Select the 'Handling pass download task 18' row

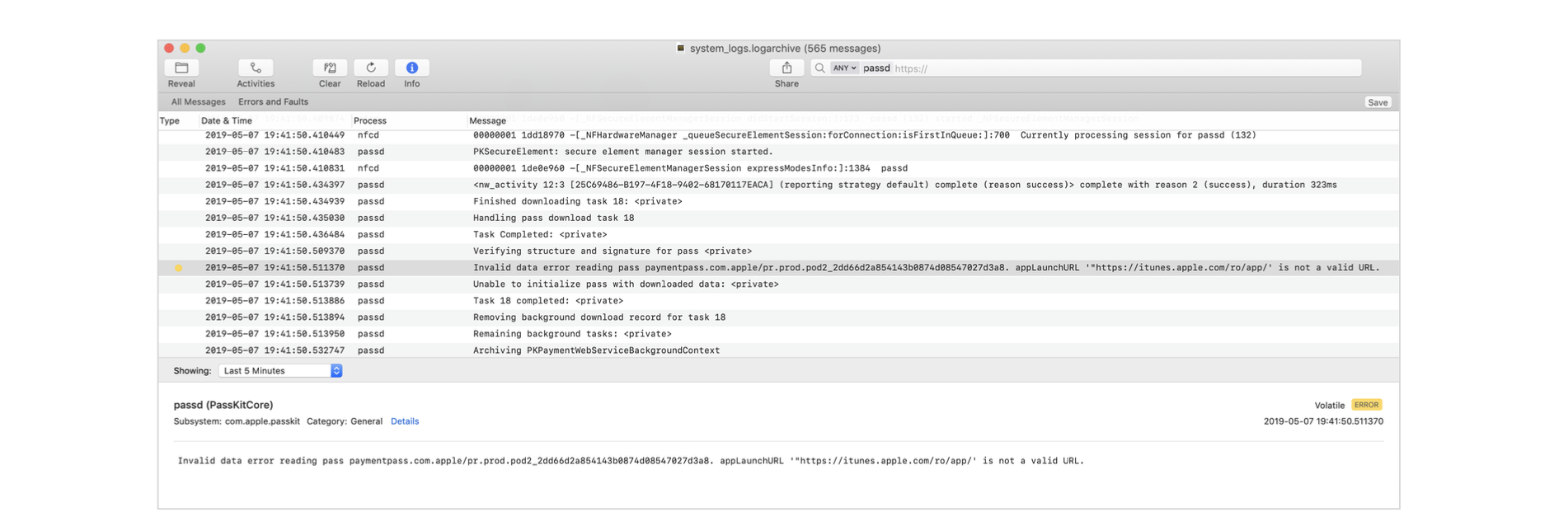[x=779, y=218]
